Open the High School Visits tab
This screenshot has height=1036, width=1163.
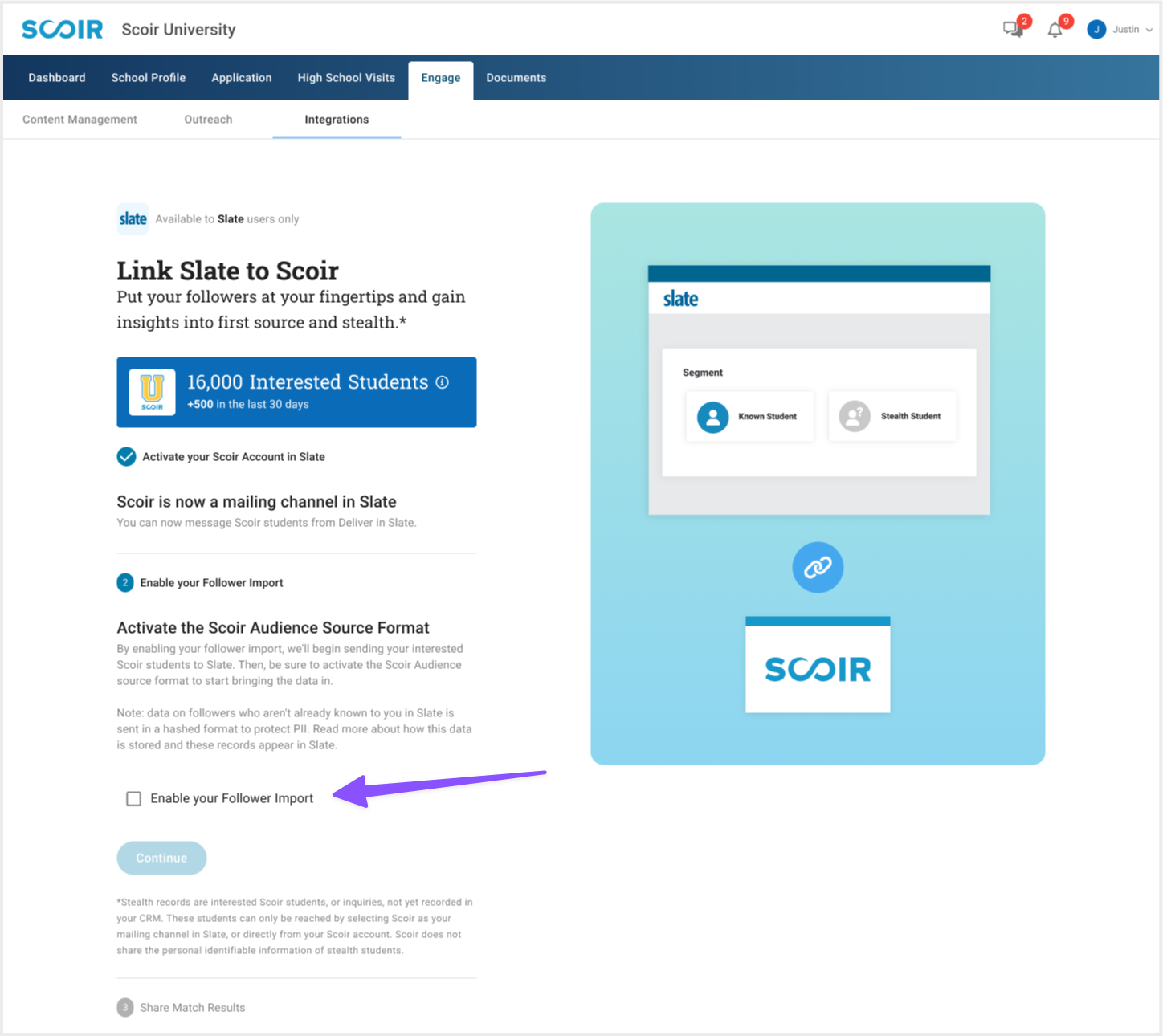pos(346,78)
